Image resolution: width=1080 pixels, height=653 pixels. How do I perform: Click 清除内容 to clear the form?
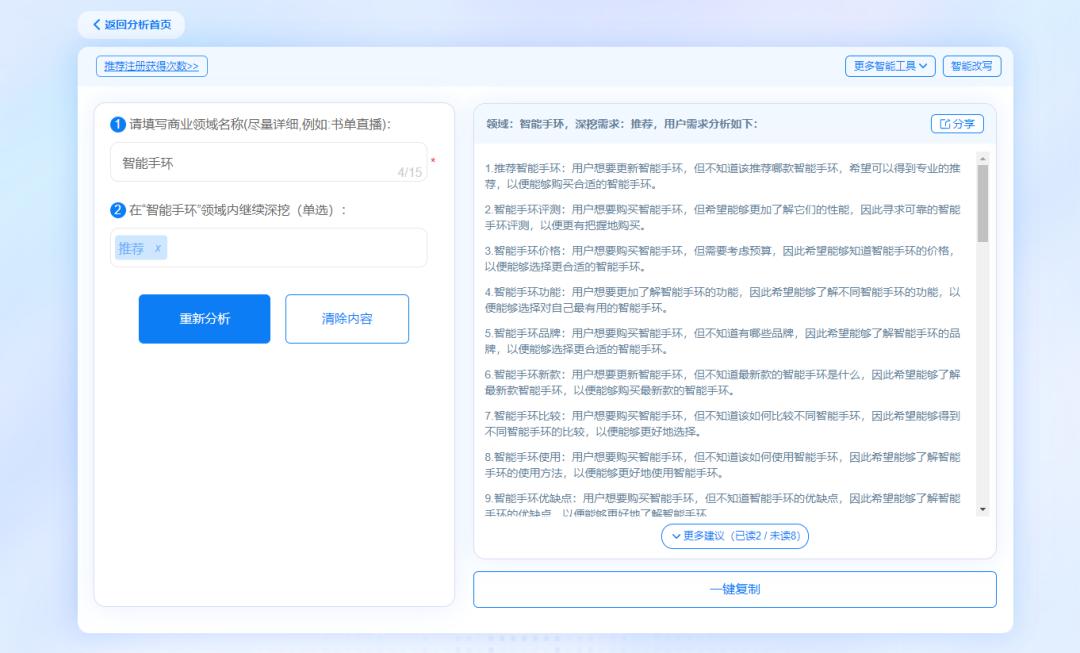(347, 318)
